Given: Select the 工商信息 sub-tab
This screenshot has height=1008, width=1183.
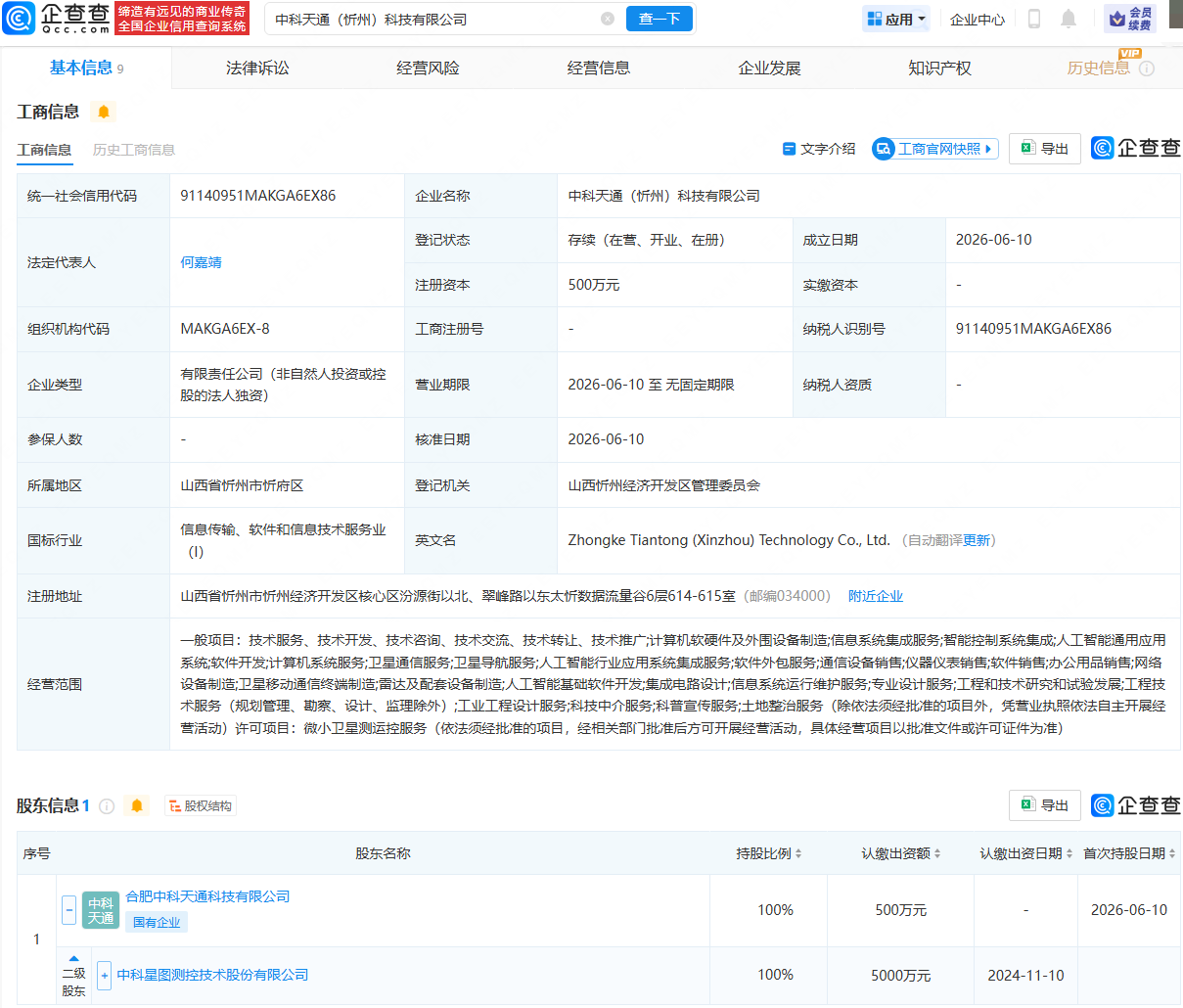Looking at the screenshot, I should click(44, 150).
